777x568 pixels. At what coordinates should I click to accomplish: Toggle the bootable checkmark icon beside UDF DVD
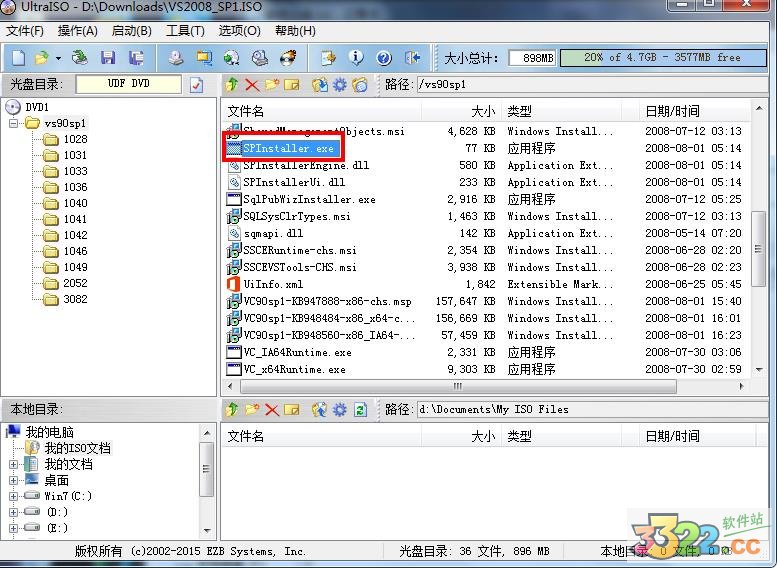[197, 85]
